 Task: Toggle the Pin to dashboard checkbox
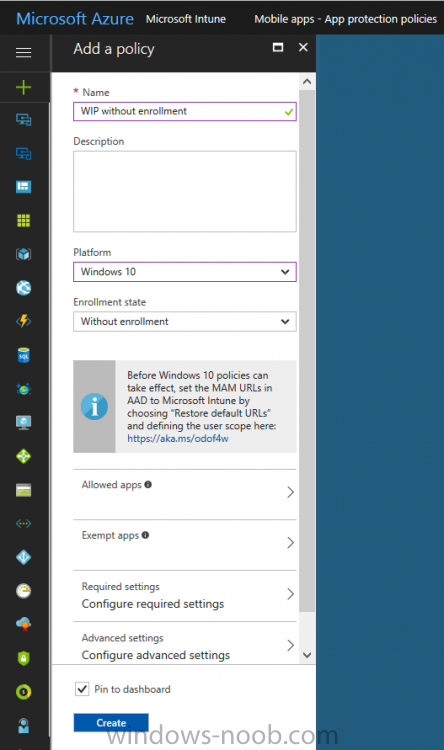(x=82, y=689)
